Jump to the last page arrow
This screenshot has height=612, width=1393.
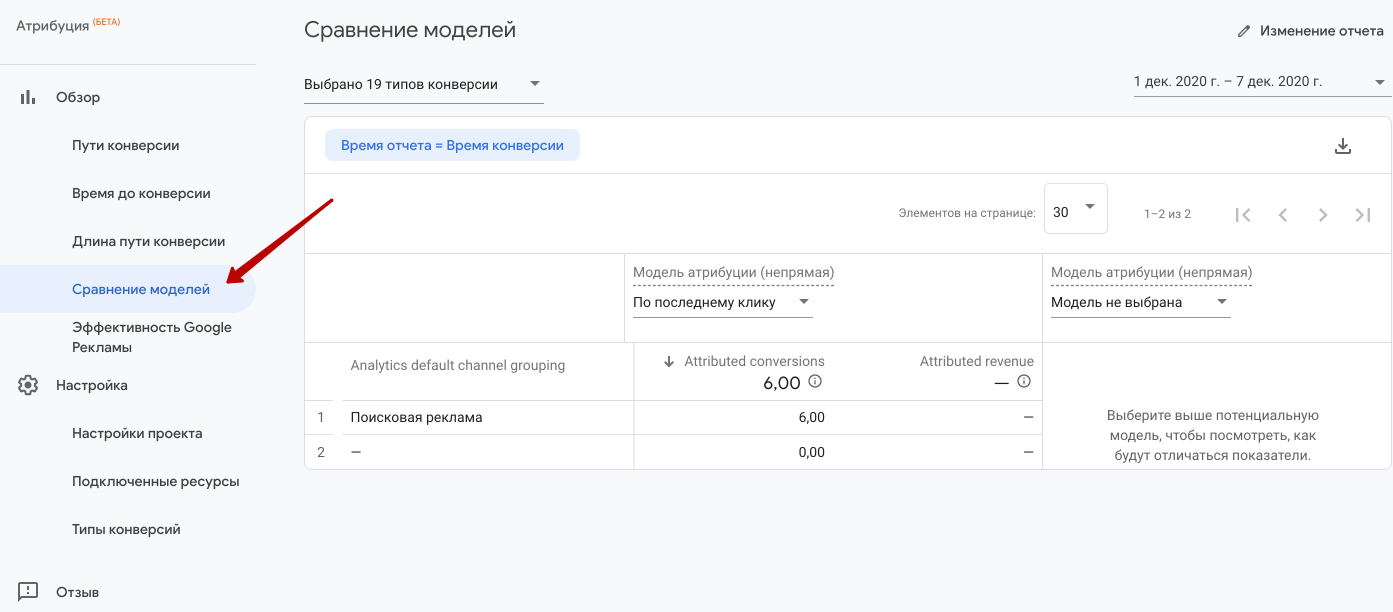[x=1362, y=214]
